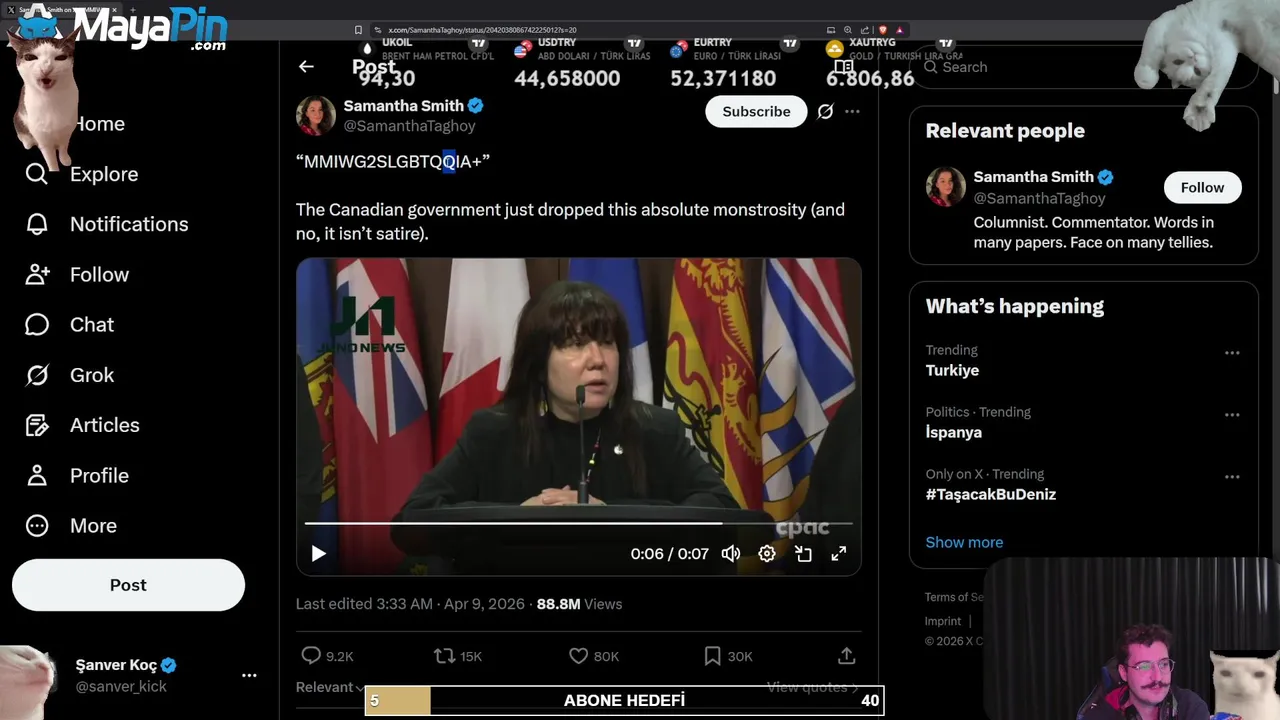Screen dimensions: 1280x720
Task: Open the Relevant replies sort dropdown
Action: 331,687
